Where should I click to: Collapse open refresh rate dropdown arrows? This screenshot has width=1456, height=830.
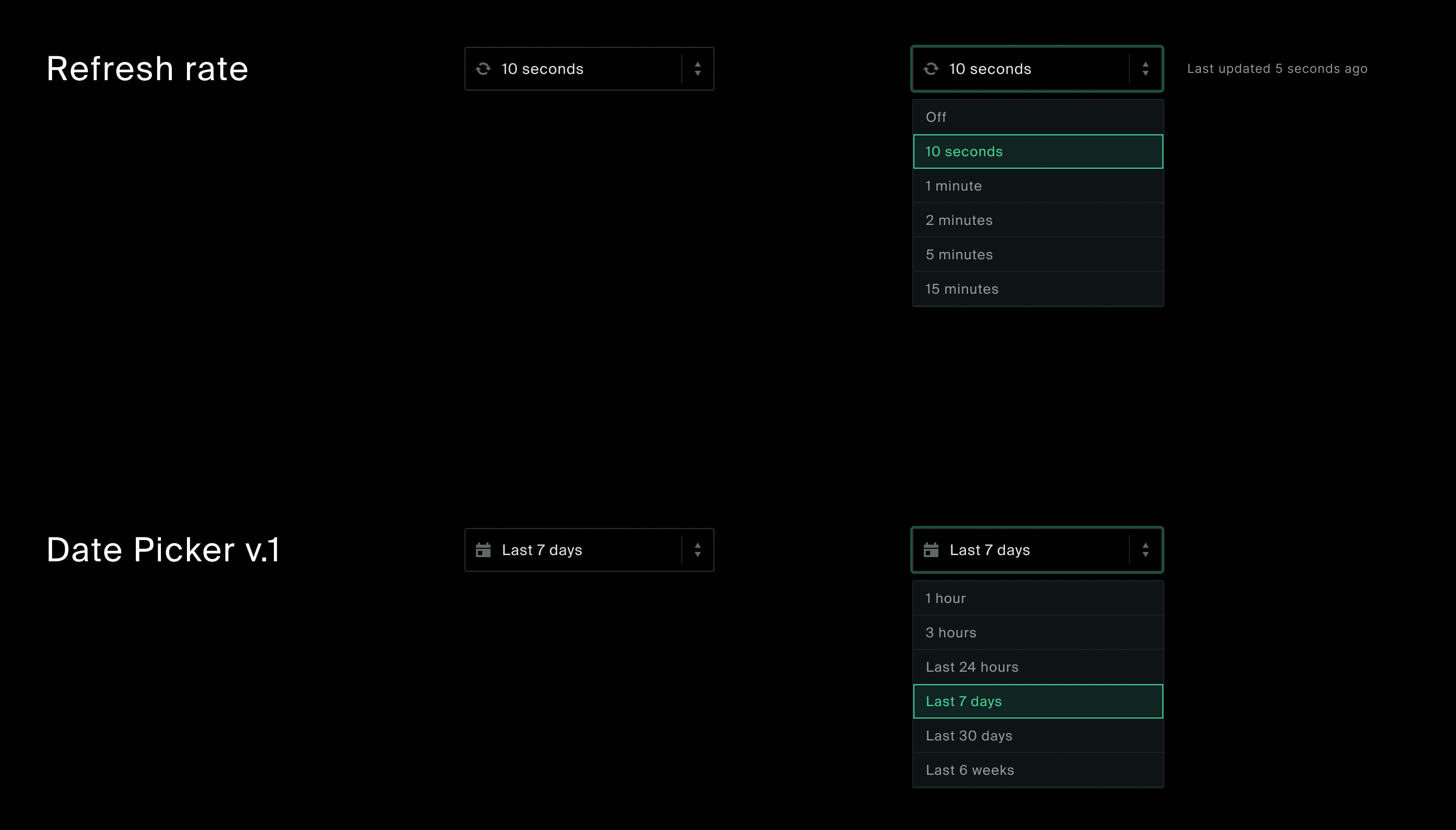coord(1145,69)
